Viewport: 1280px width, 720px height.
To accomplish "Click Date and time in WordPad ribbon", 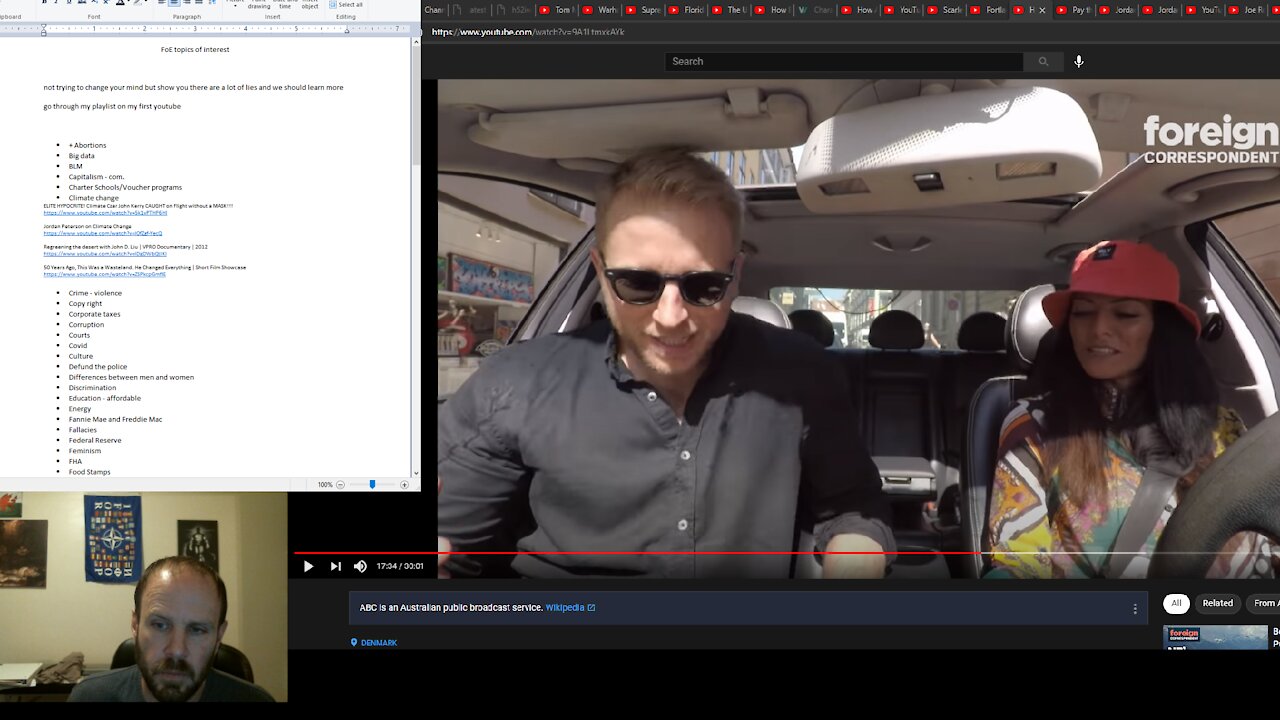I will coord(285,4).
